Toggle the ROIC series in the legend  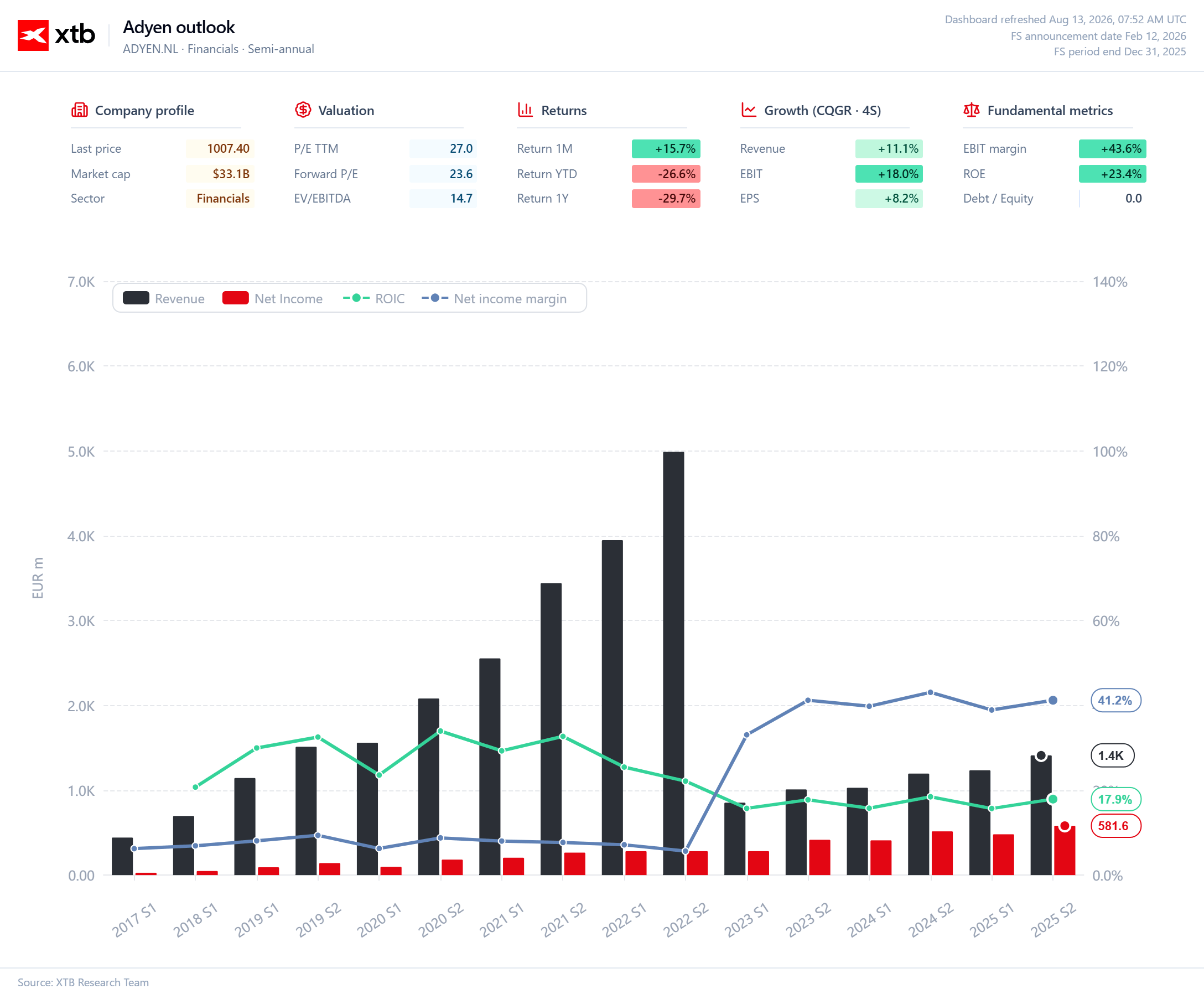(374, 298)
